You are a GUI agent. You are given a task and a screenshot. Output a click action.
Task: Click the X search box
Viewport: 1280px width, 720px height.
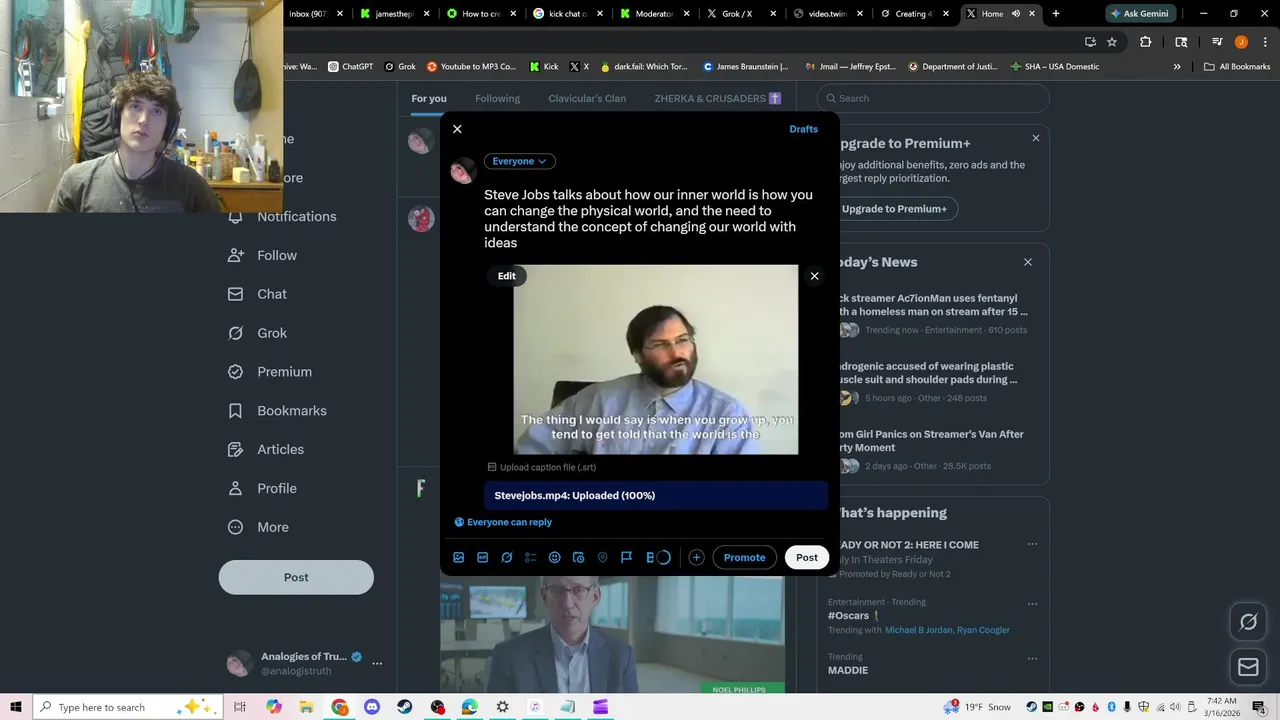coord(933,98)
